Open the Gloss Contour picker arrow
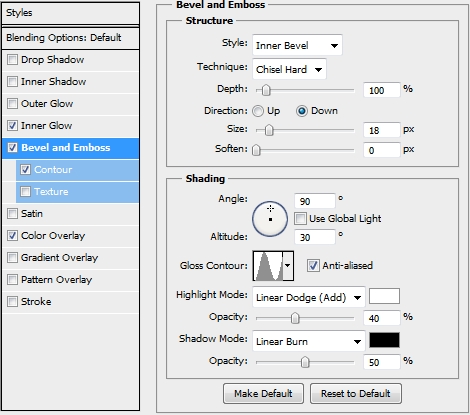Screen dimensions: 470x415 click(288, 266)
